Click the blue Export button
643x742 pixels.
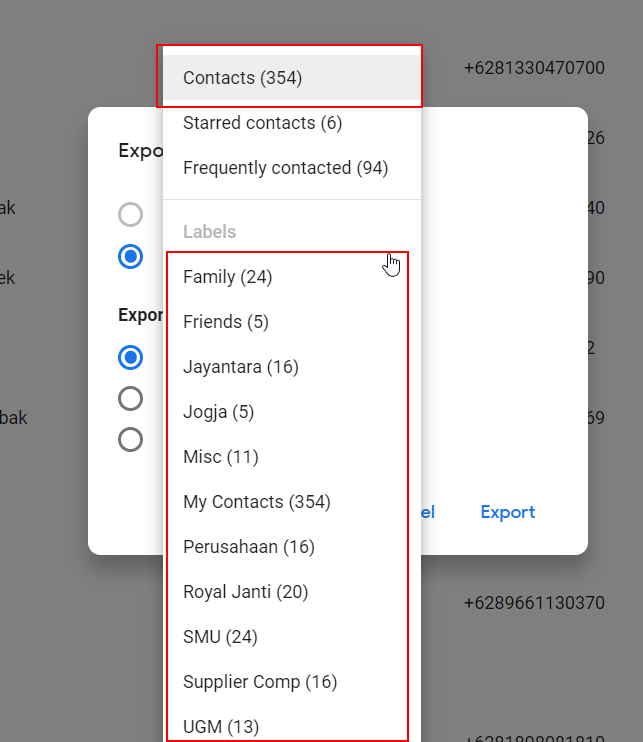coord(508,512)
